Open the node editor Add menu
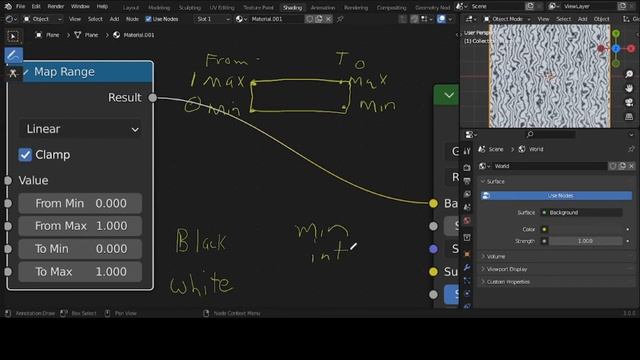Viewport: 640px width, 360px height. coord(114,19)
